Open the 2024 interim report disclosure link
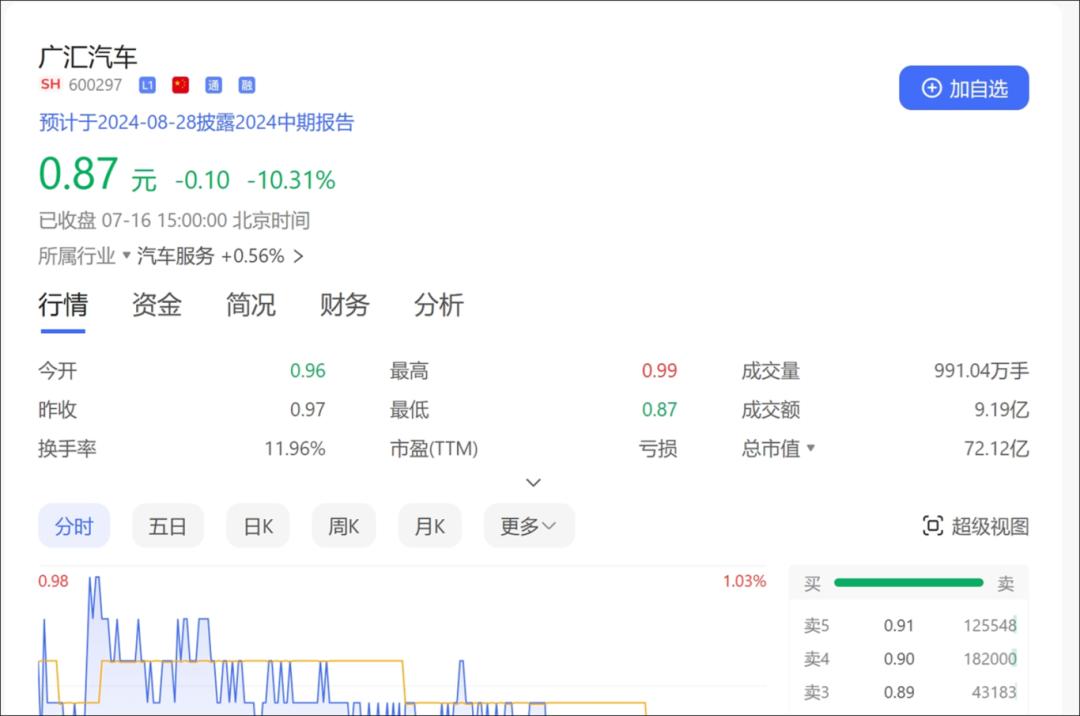1080x716 pixels. pyautogui.click(x=196, y=123)
